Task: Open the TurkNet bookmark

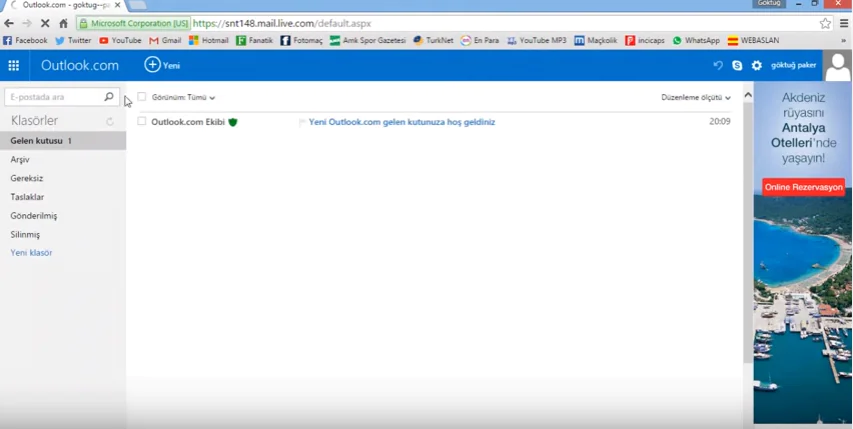Action: (433, 40)
